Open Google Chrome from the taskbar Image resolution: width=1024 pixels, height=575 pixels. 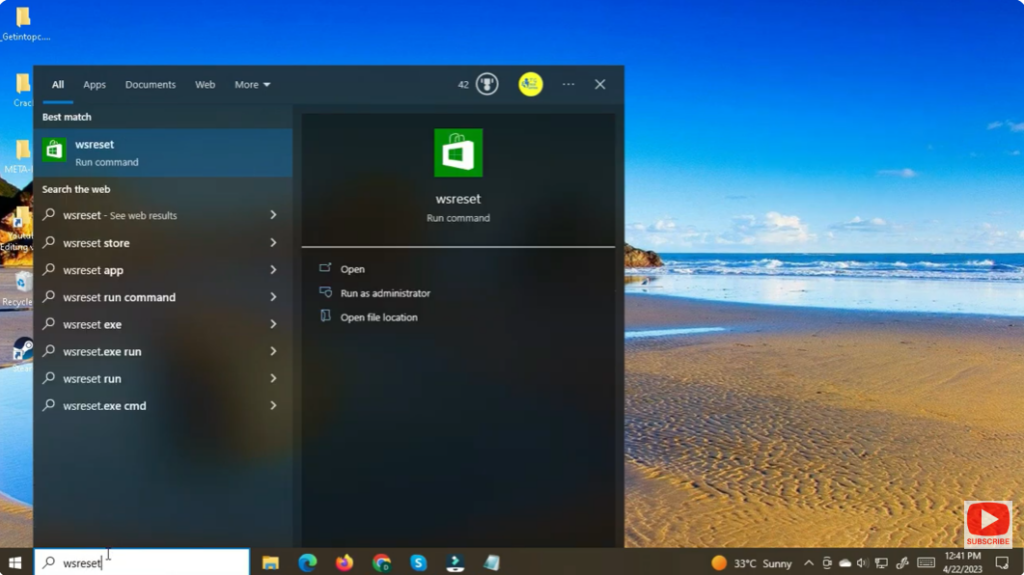(381, 563)
